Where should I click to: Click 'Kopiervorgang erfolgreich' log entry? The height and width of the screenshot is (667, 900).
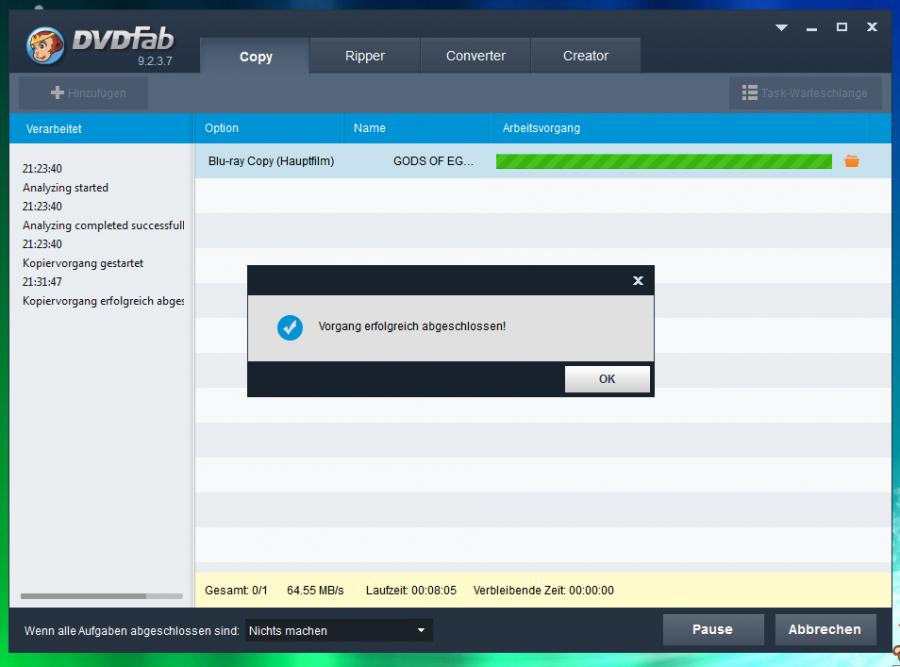103,301
